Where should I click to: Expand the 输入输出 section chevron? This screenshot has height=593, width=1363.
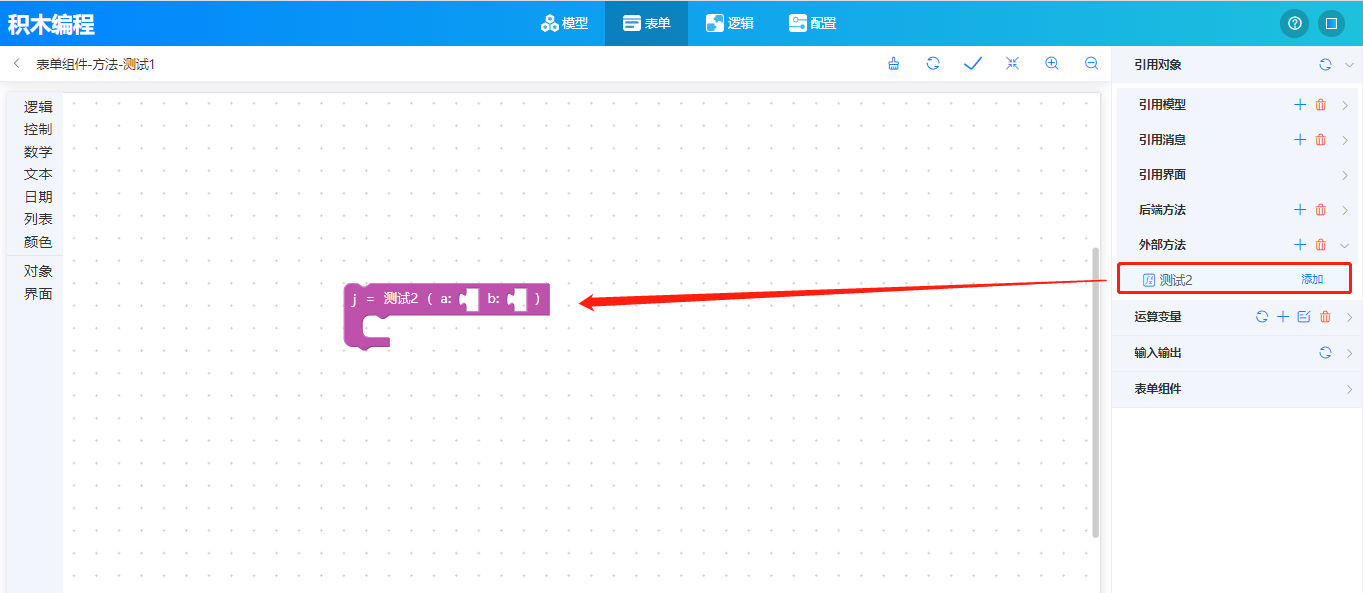[x=1349, y=353]
